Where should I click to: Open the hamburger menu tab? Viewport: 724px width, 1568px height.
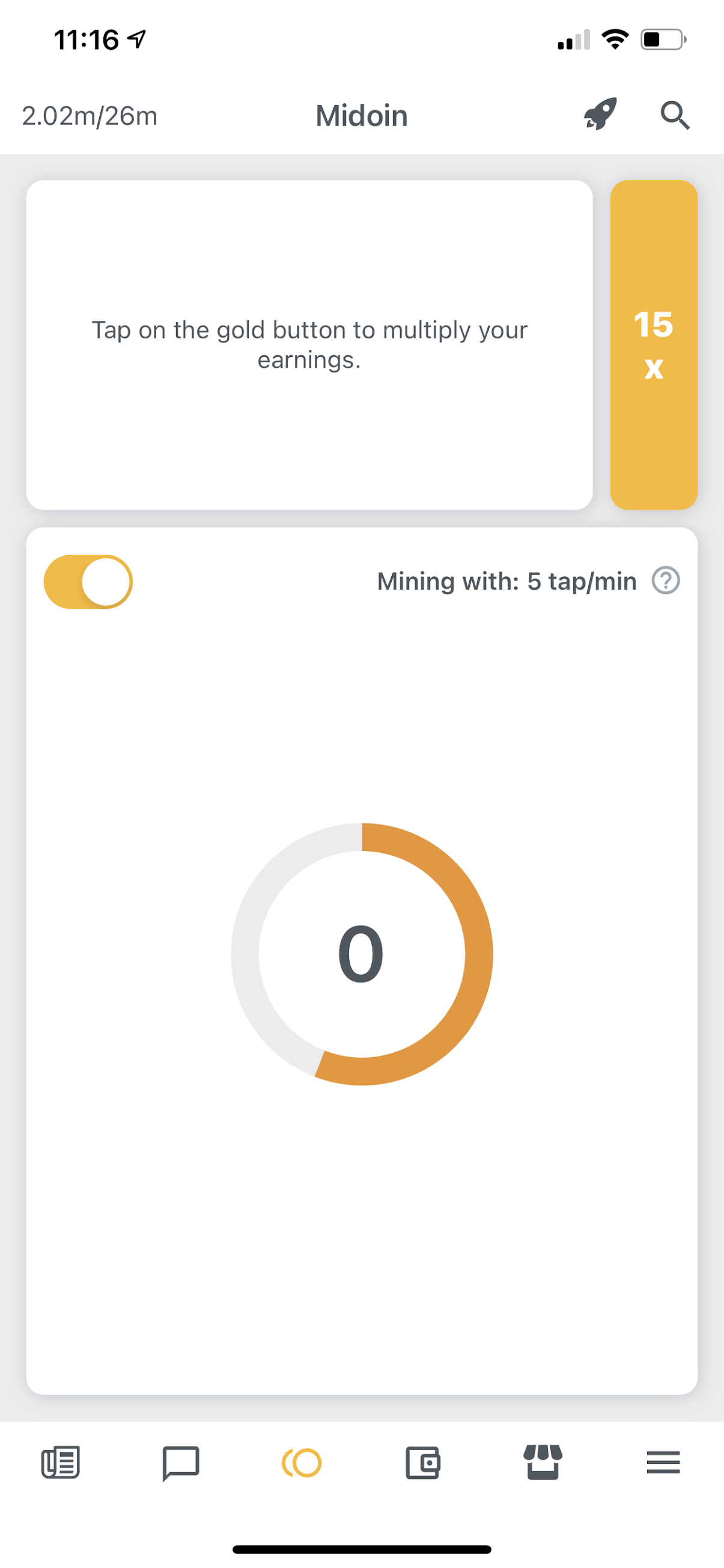click(x=663, y=1462)
